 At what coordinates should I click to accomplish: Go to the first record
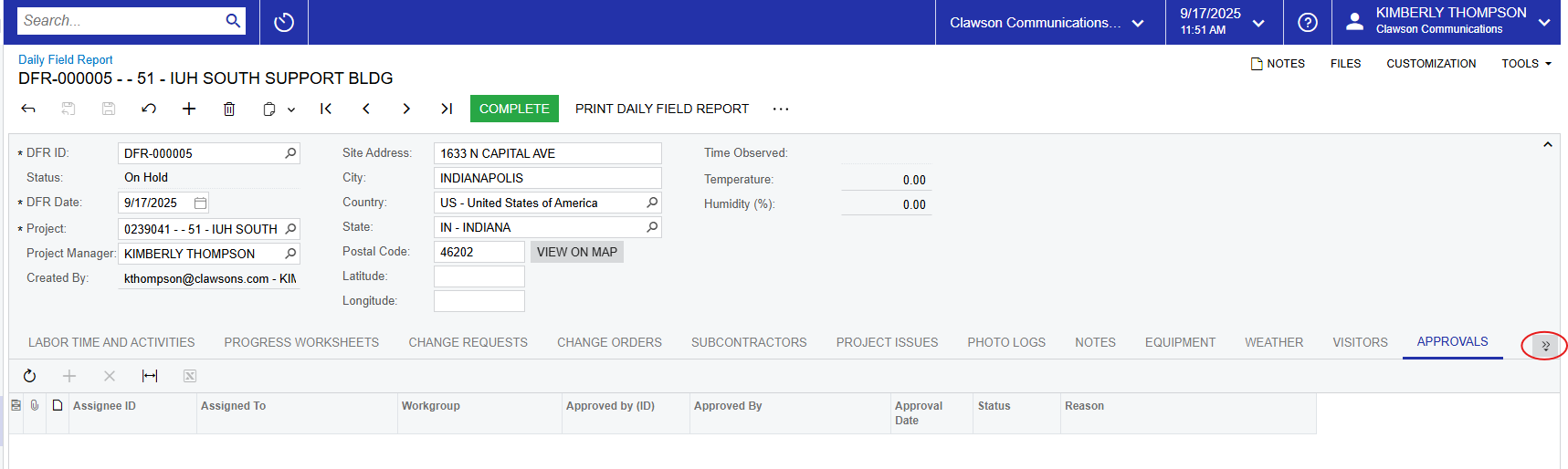tap(326, 109)
